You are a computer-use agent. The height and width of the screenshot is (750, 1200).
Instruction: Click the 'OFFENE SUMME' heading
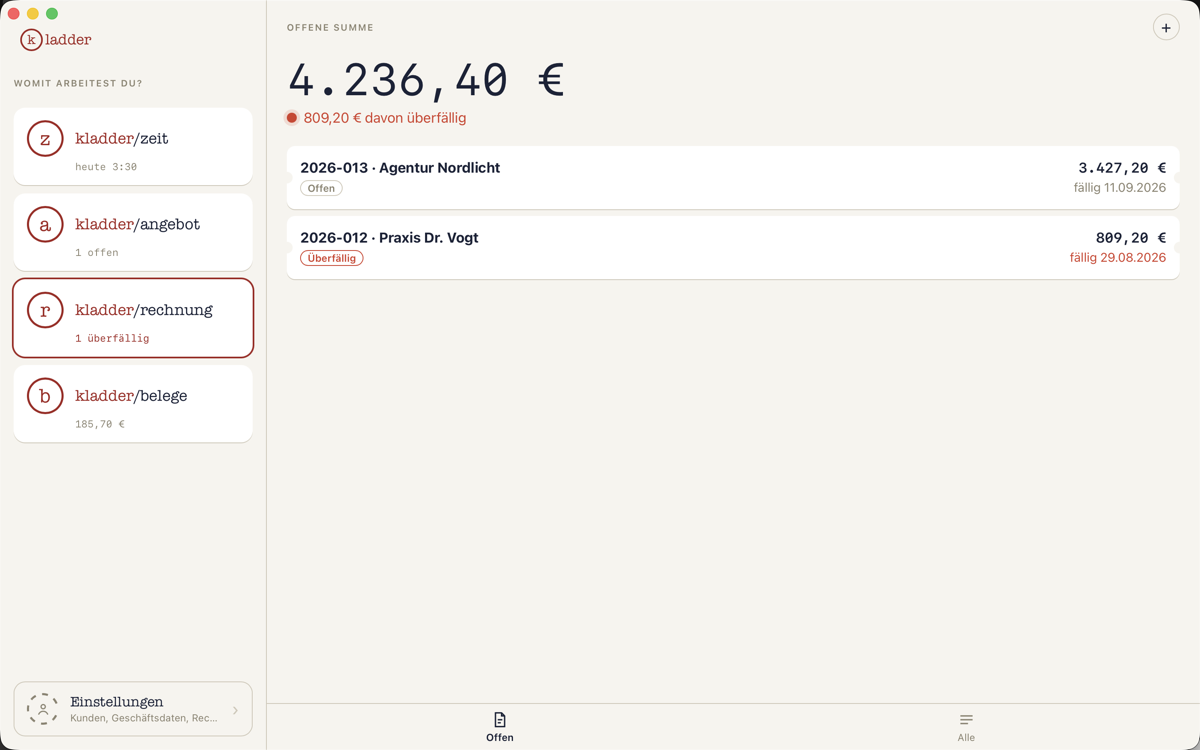click(x=330, y=28)
